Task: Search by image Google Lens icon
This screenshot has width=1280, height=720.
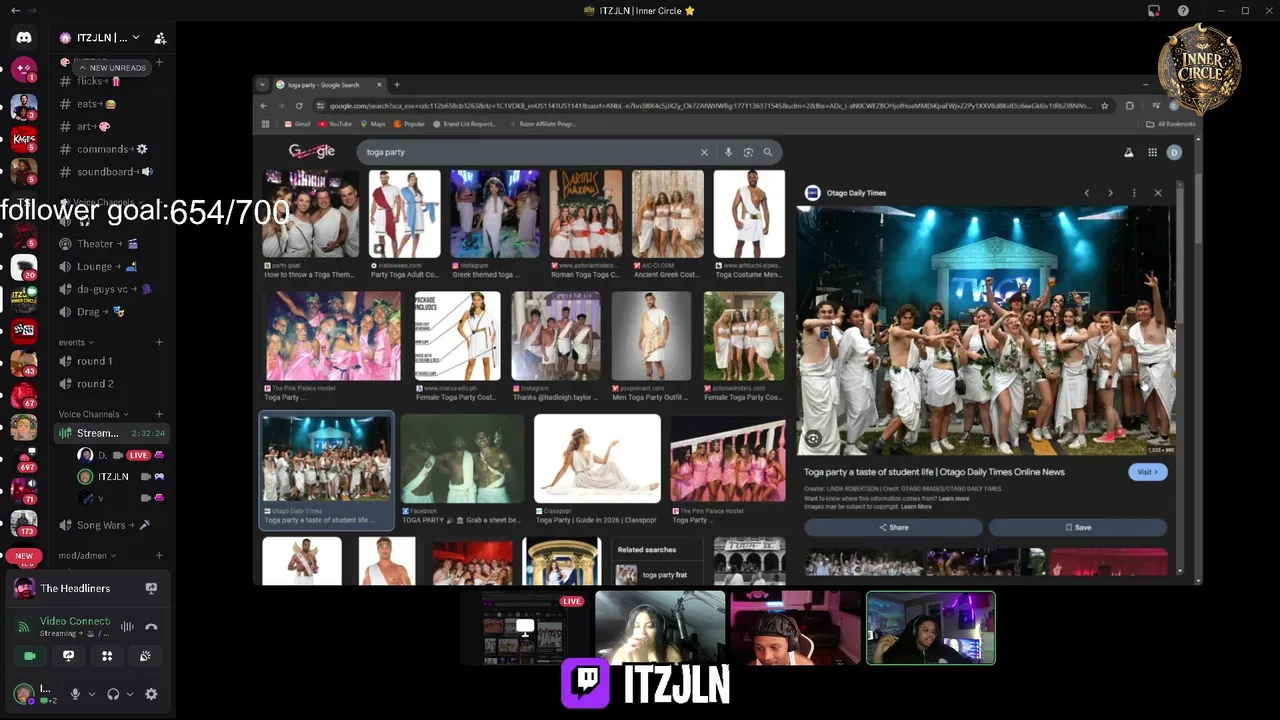Action: 748,152
